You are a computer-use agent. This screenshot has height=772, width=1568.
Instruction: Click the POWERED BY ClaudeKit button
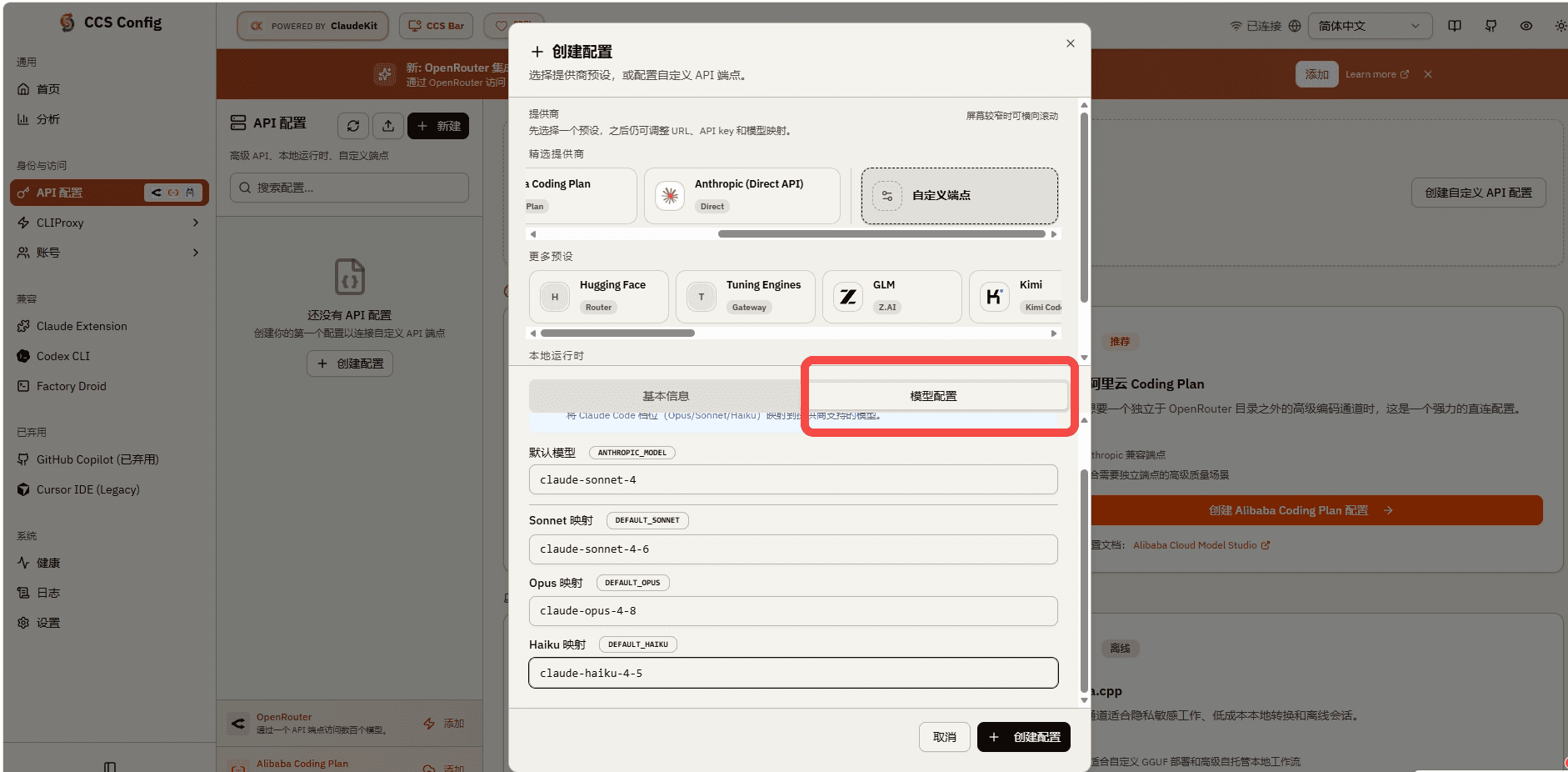pyautogui.click(x=313, y=26)
